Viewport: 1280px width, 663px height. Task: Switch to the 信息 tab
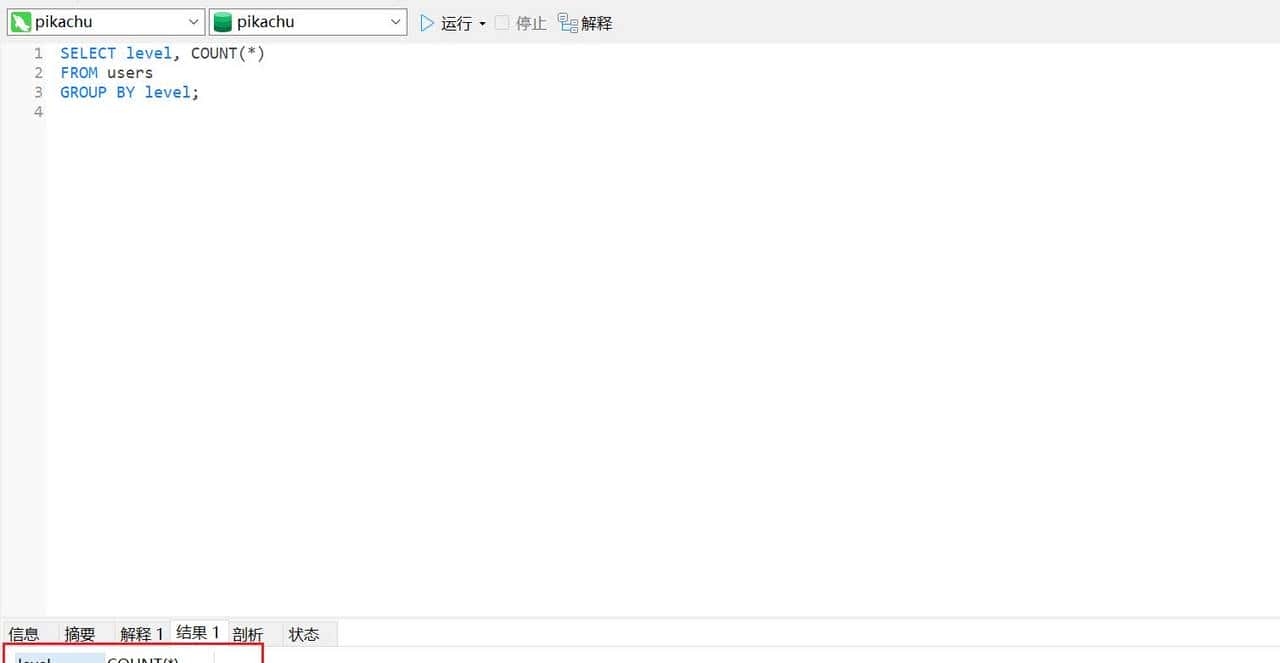click(24, 633)
